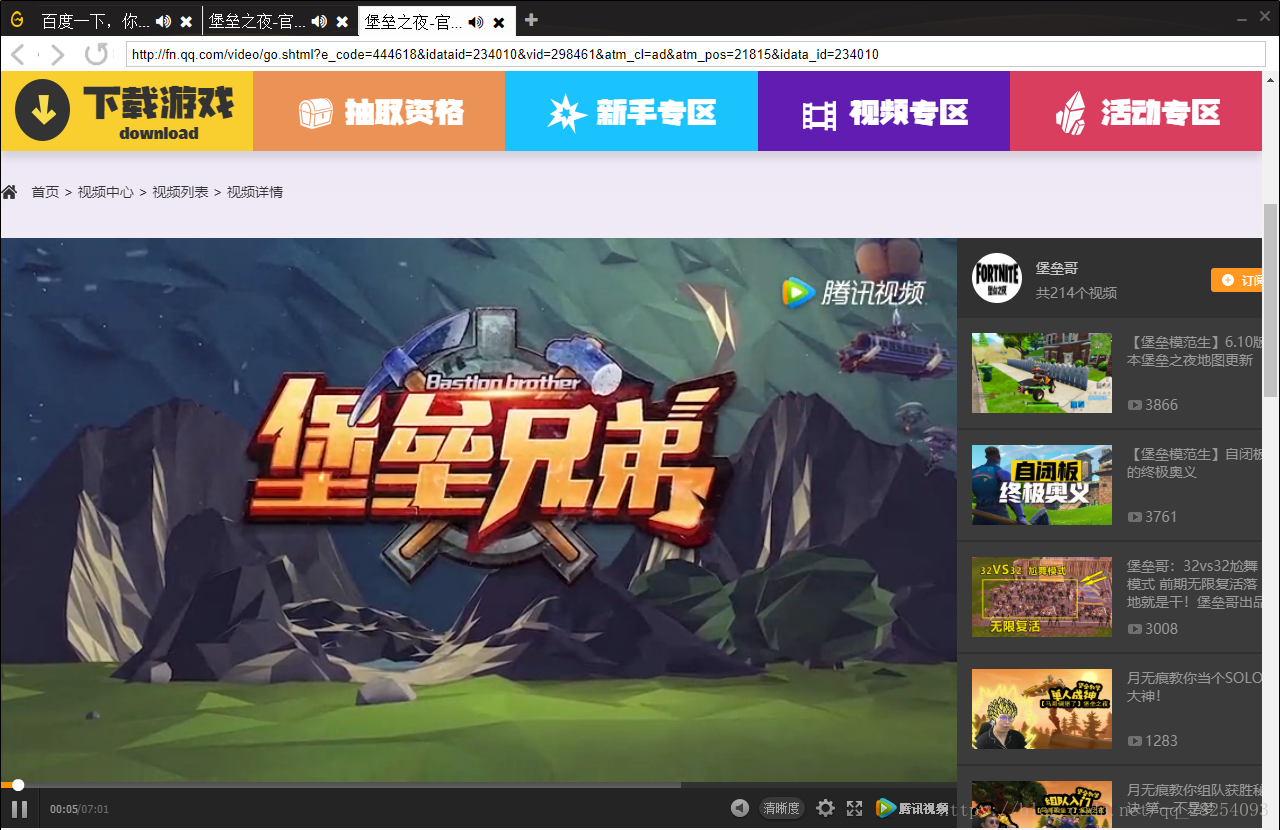Click the page vertical scrollbar thumb
Image resolution: width=1280 pixels, height=830 pixels.
(x=1271, y=300)
